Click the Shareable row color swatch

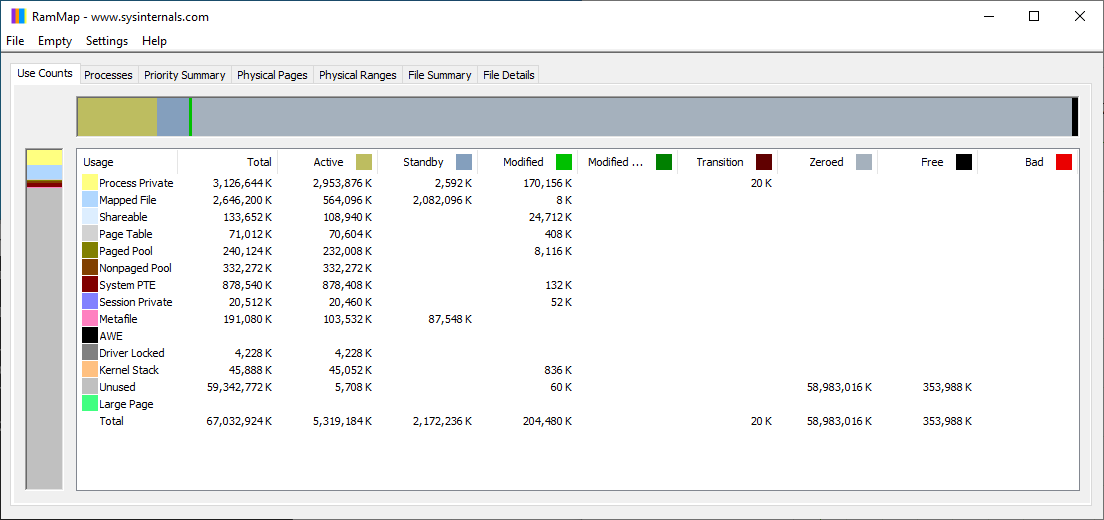pyautogui.click(x=89, y=217)
